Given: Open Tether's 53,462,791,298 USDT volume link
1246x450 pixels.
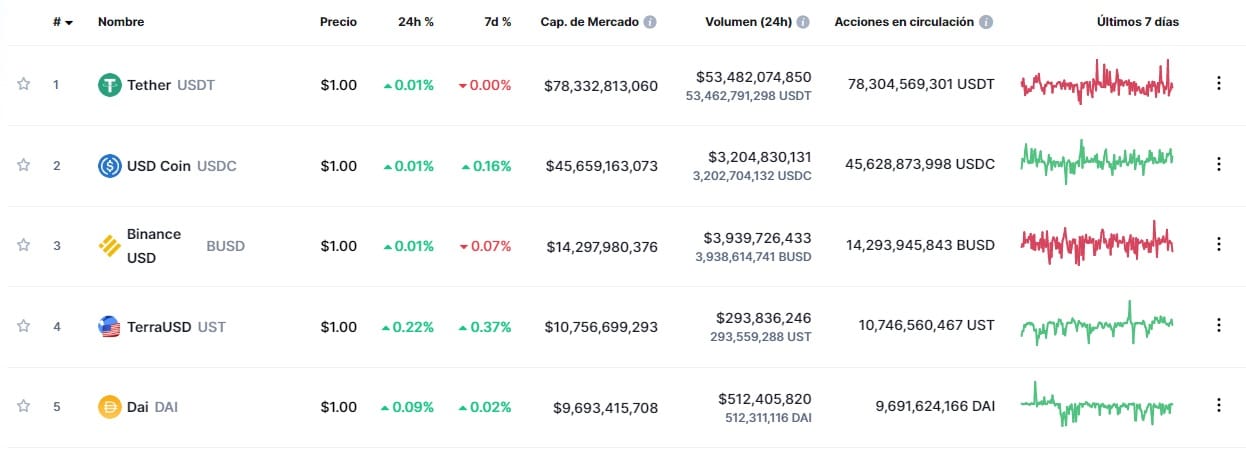Looking at the screenshot, I should [x=748, y=96].
